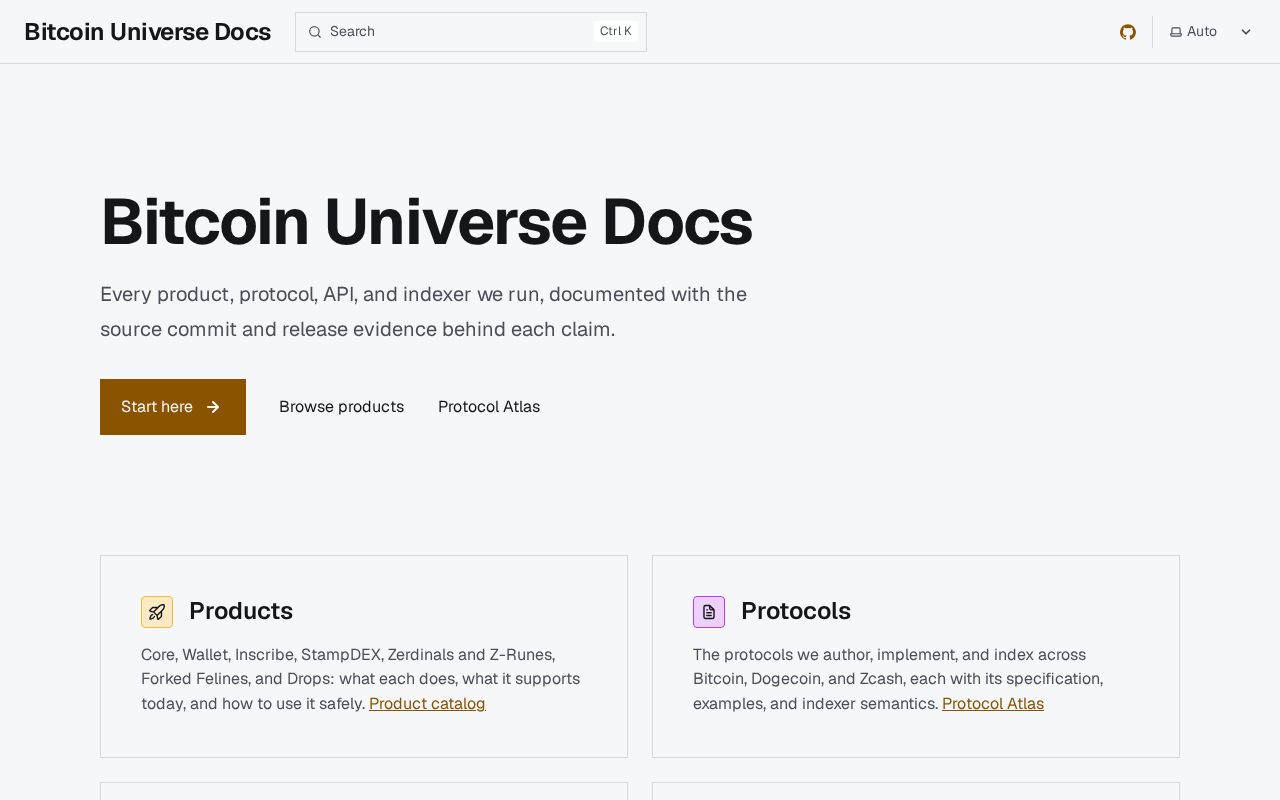Click the Protocols document icon
This screenshot has height=800, width=1280.
click(x=709, y=612)
